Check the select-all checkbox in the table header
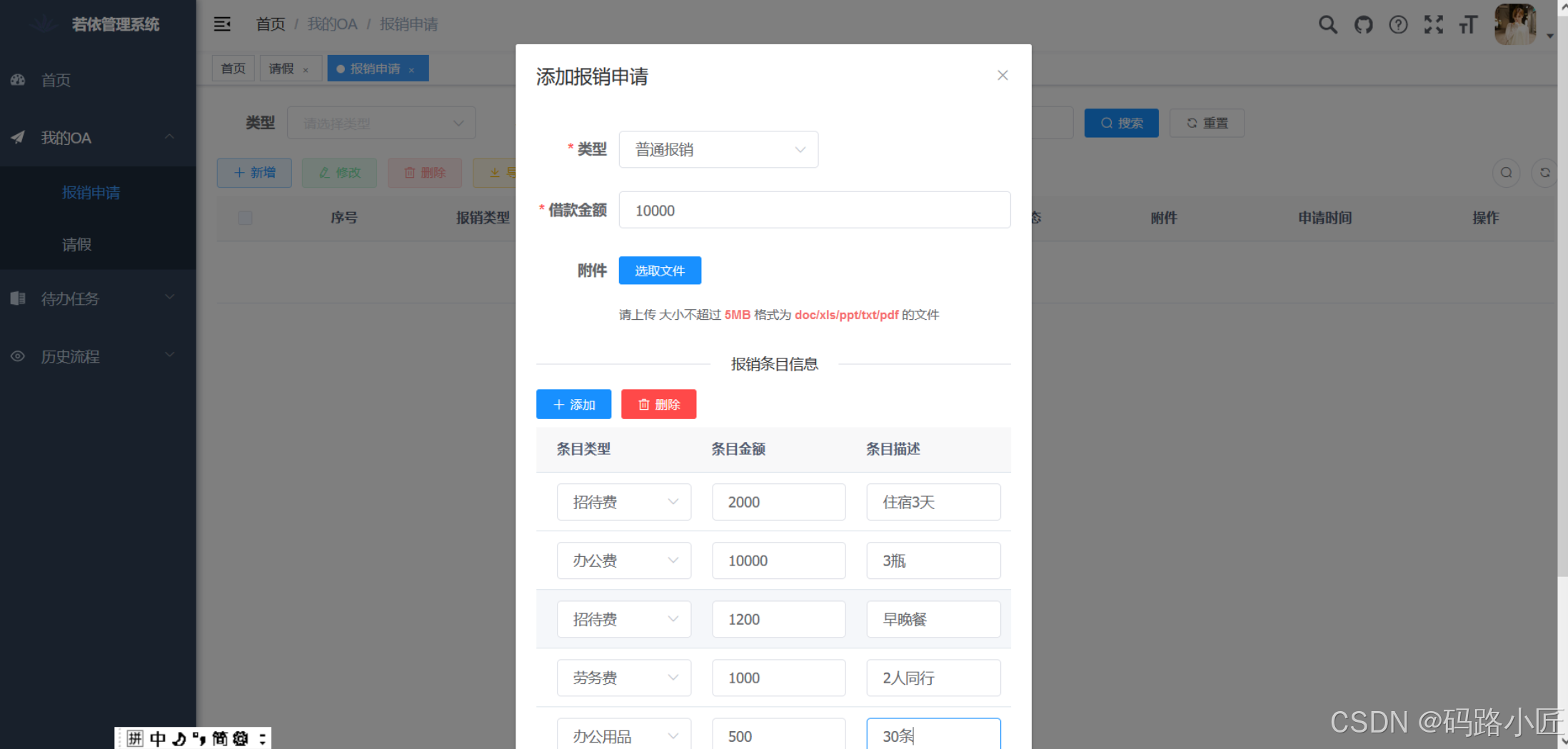 point(246,218)
